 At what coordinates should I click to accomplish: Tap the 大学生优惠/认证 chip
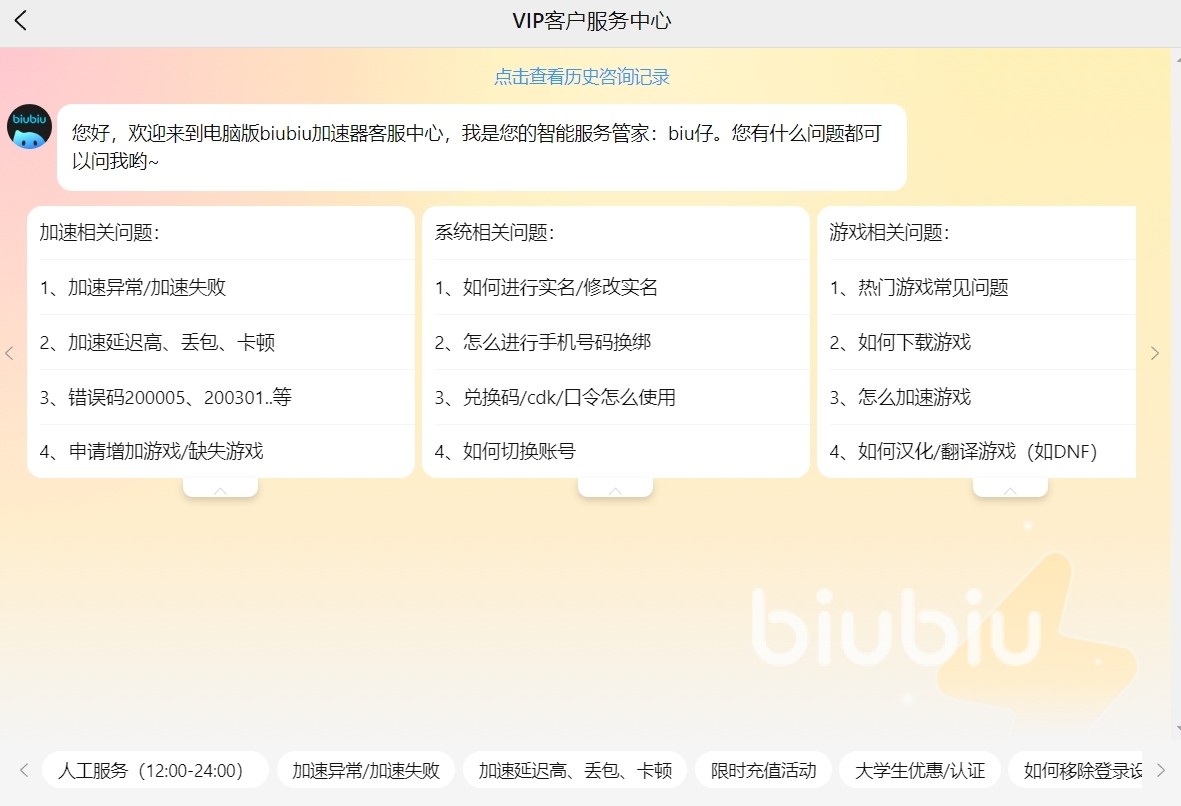[x=919, y=770]
